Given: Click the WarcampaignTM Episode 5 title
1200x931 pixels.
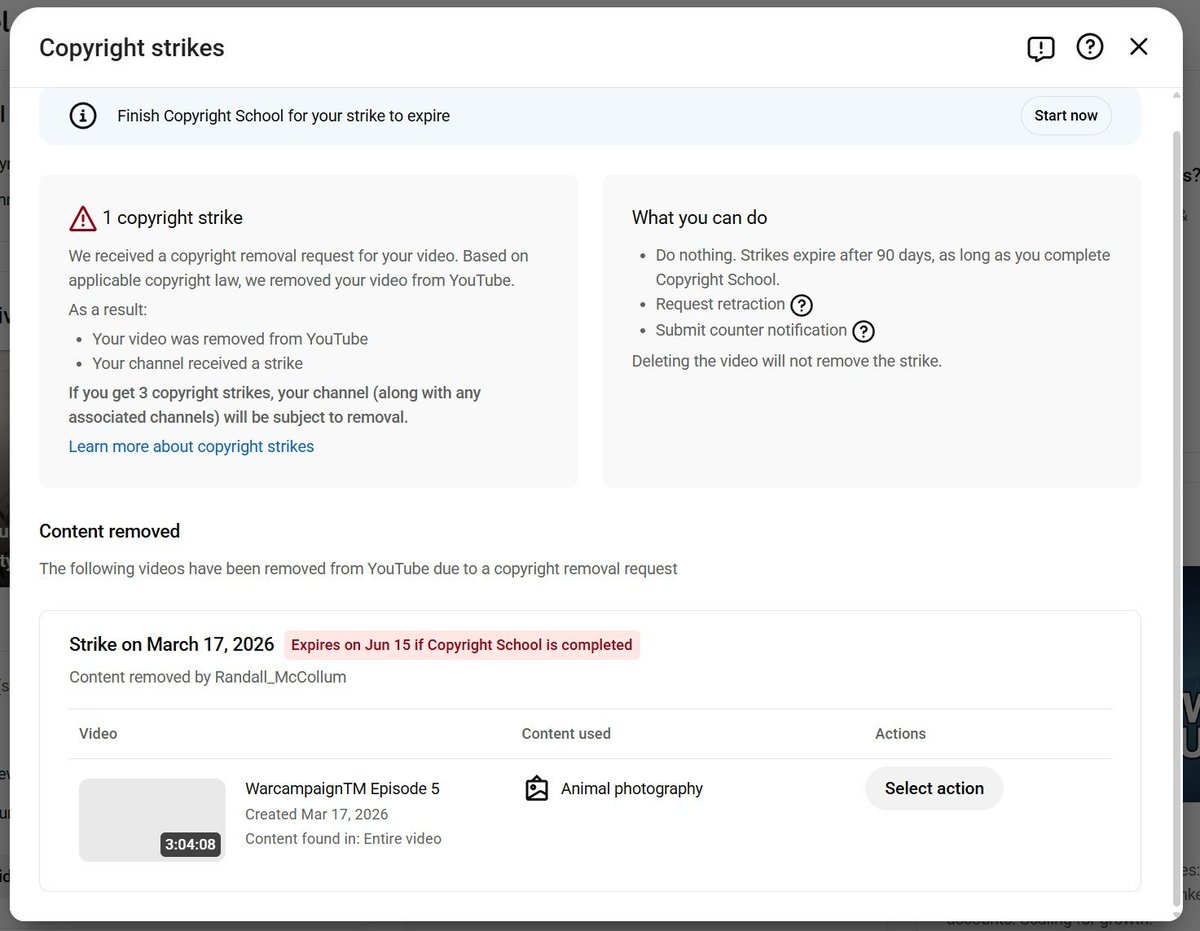Looking at the screenshot, I should coord(342,789).
